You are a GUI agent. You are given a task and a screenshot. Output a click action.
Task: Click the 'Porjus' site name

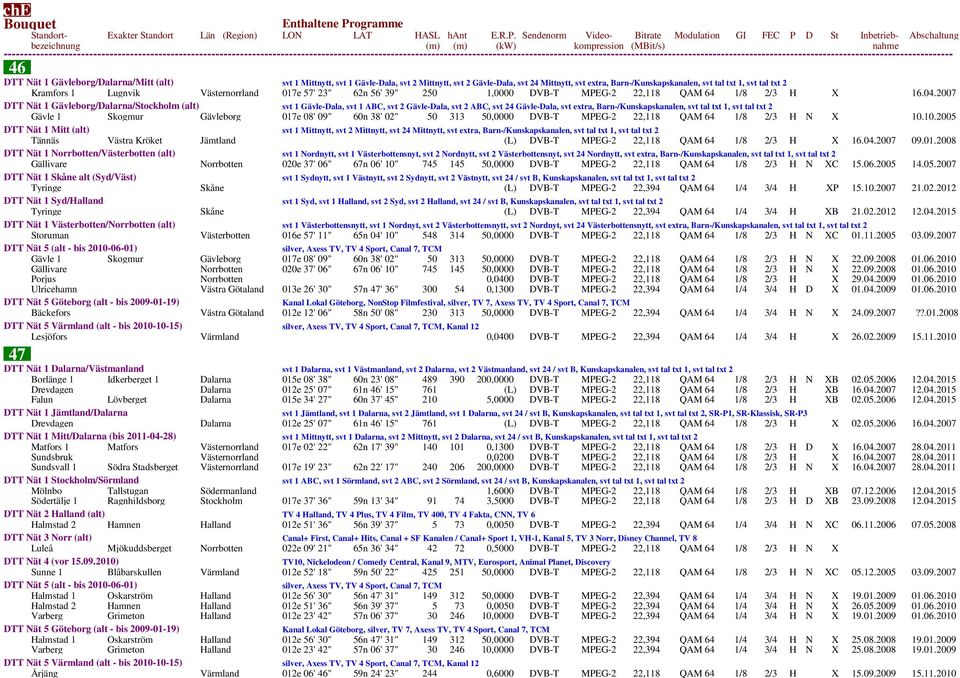[43, 279]
